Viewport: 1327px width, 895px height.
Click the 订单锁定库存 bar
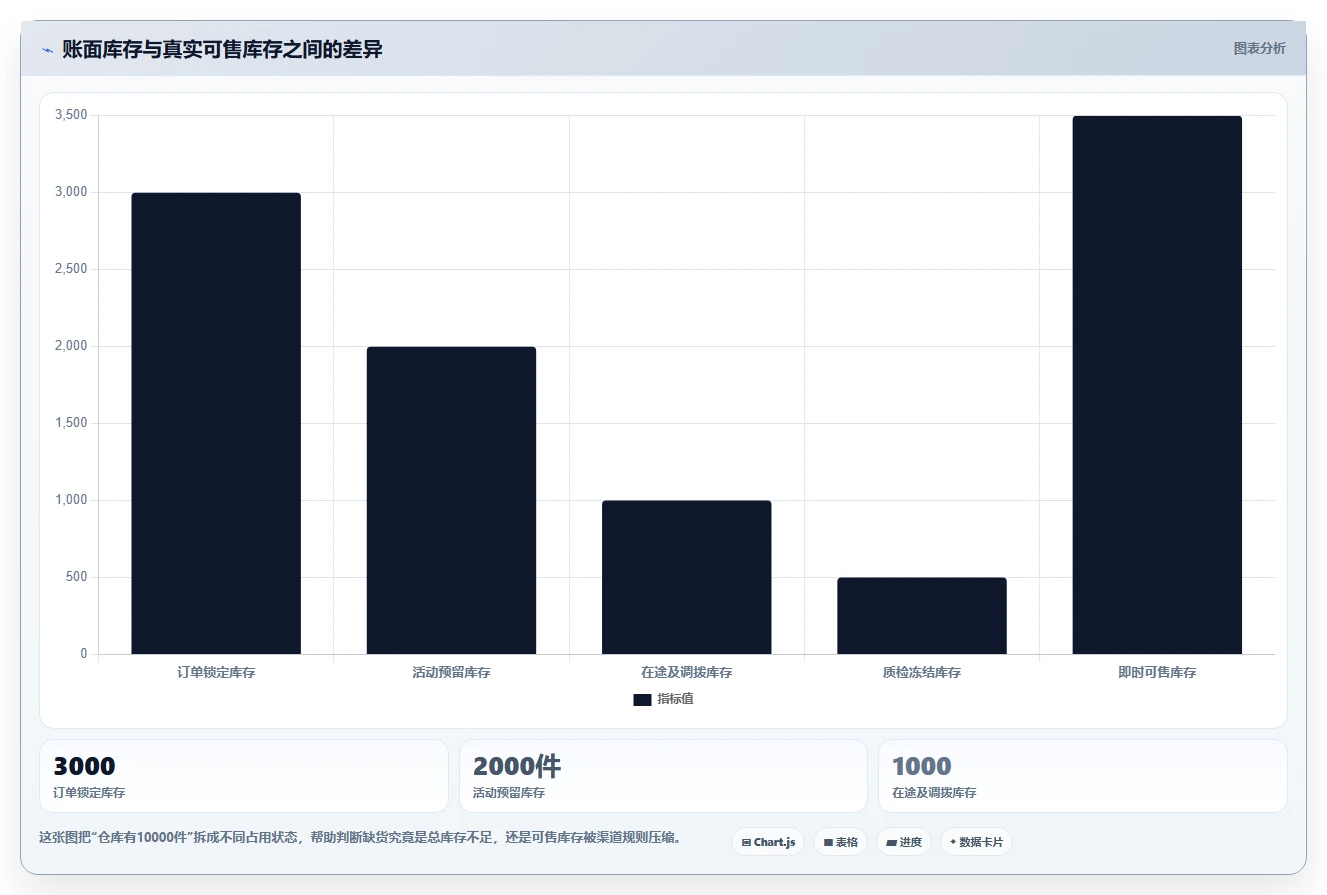216,423
